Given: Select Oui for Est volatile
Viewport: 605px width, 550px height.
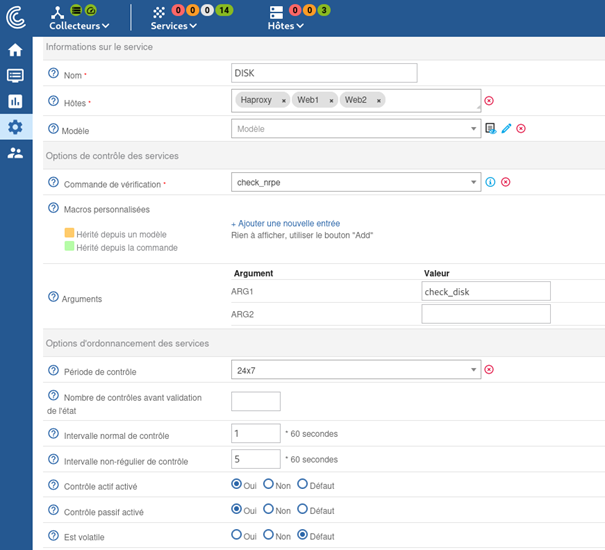Looking at the screenshot, I should pos(237,534).
